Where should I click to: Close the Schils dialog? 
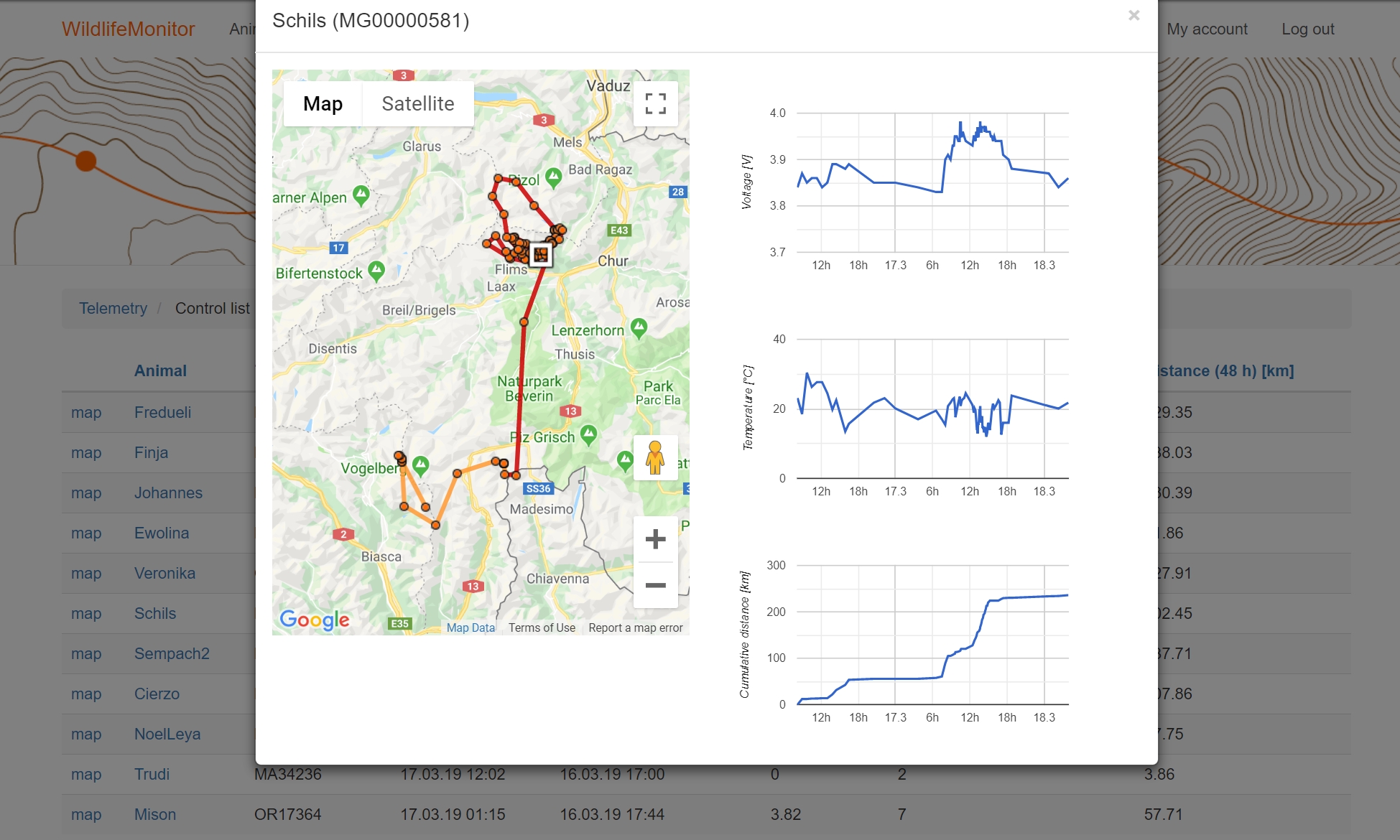pyautogui.click(x=1134, y=16)
